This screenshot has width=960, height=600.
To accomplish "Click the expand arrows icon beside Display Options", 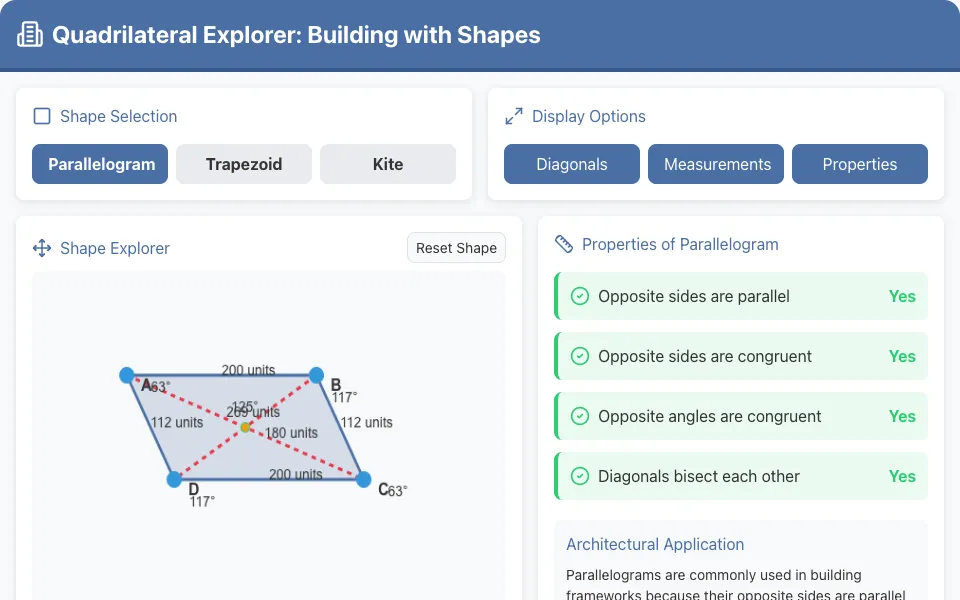I will pos(514,116).
